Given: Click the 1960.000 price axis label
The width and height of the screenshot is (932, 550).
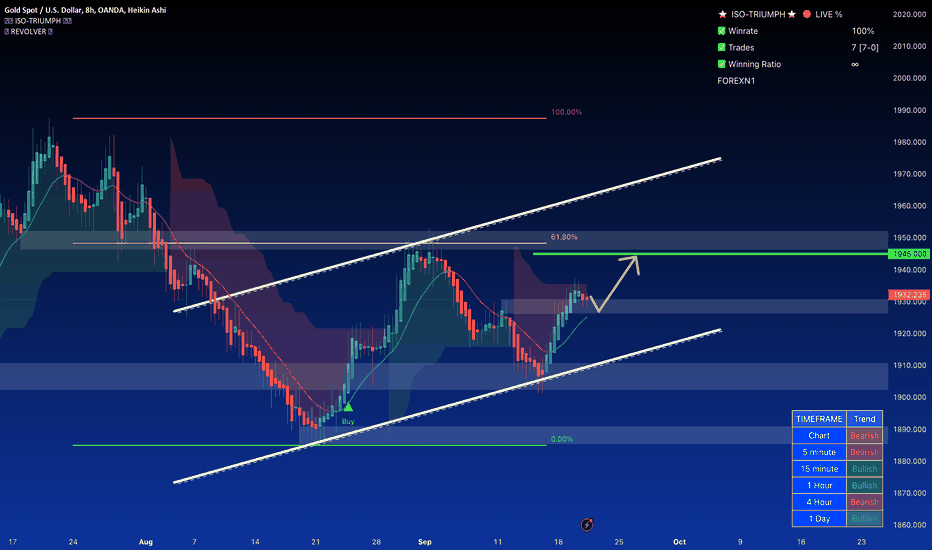Looking at the screenshot, I should tap(909, 206).
